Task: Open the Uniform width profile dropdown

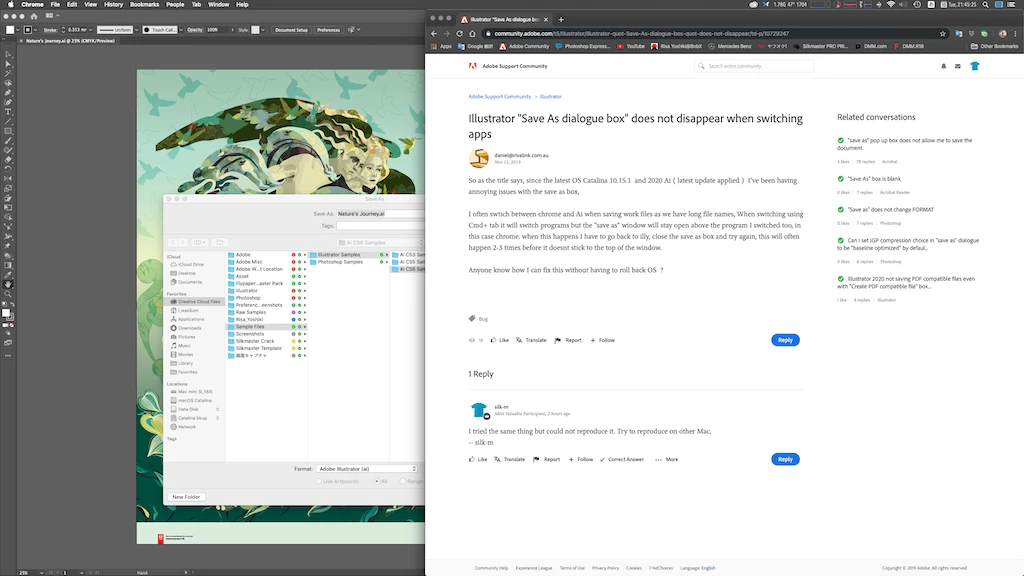Action: click(136, 29)
